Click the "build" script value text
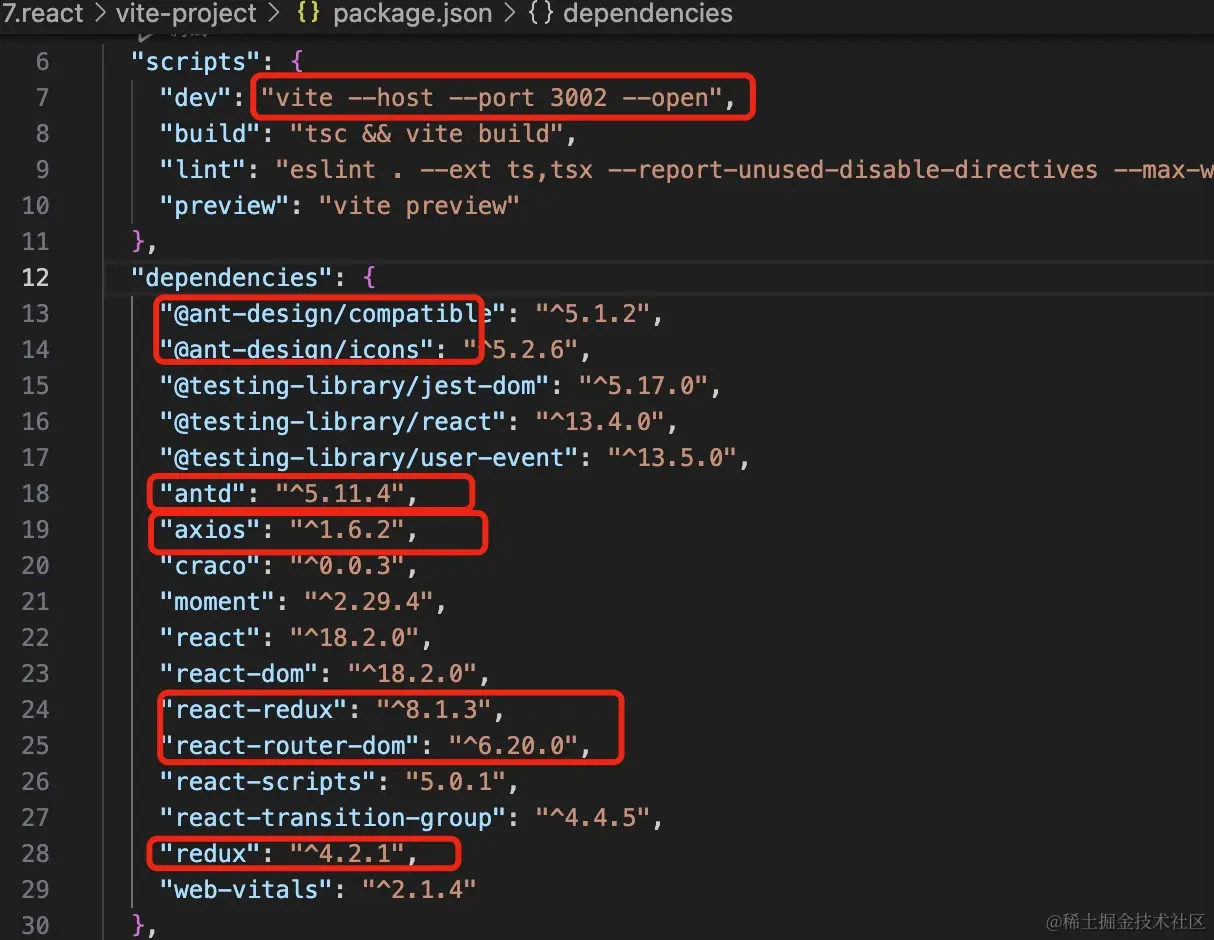 pos(433,133)
